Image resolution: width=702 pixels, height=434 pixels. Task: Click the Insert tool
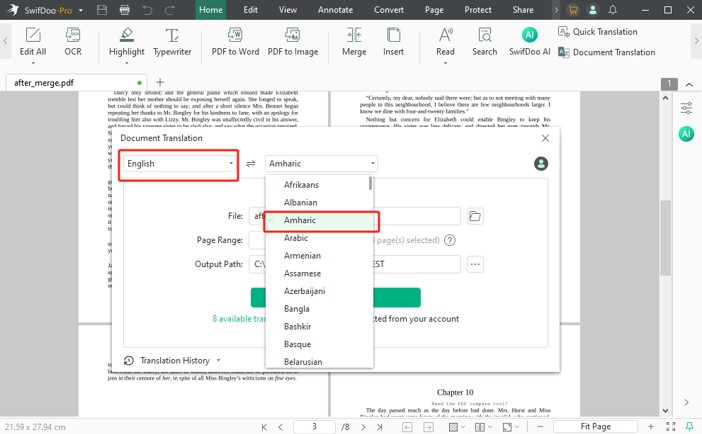(393, 41)
